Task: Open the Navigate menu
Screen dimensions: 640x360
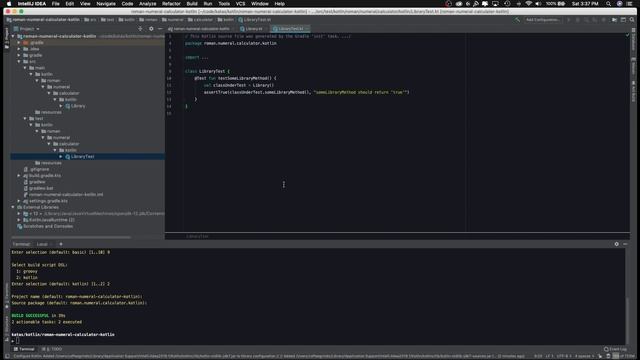Action: (x=106, y=4)
